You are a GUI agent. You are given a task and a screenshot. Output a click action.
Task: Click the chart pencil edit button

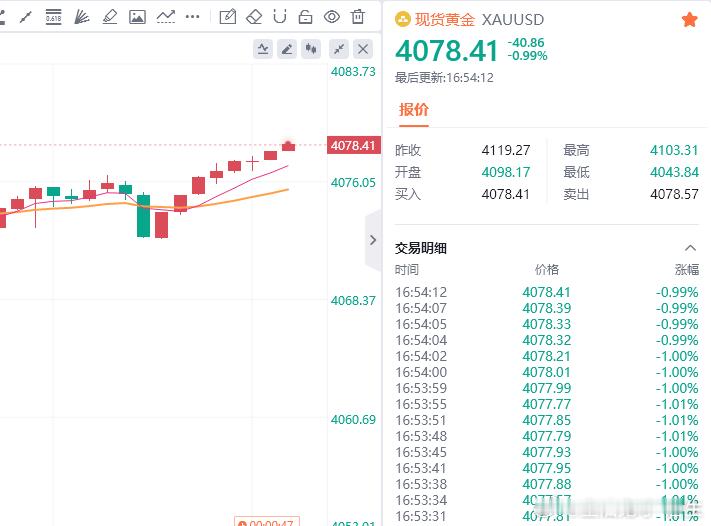point(287,49)
